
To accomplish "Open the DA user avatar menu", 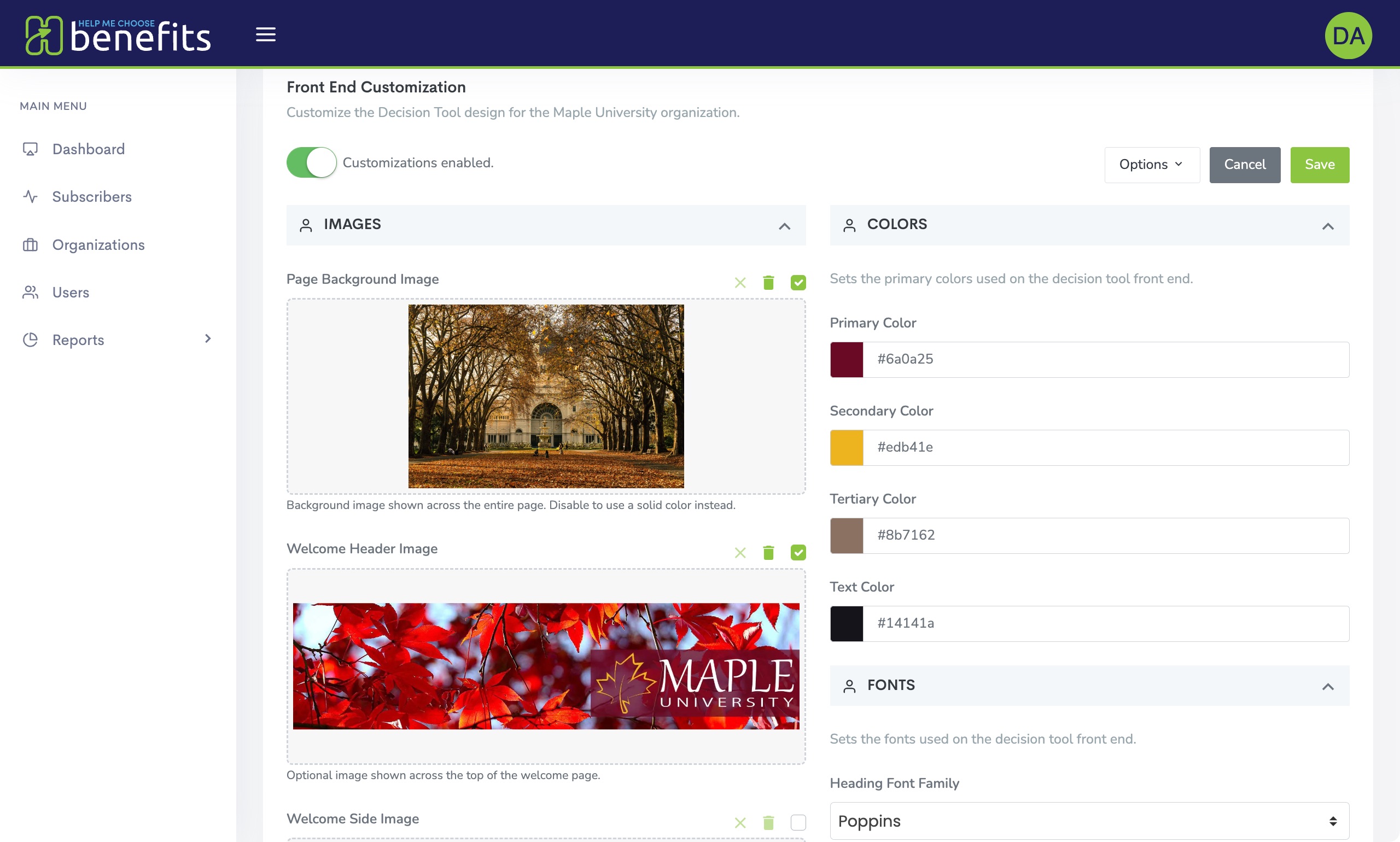I will (1348, 35).
